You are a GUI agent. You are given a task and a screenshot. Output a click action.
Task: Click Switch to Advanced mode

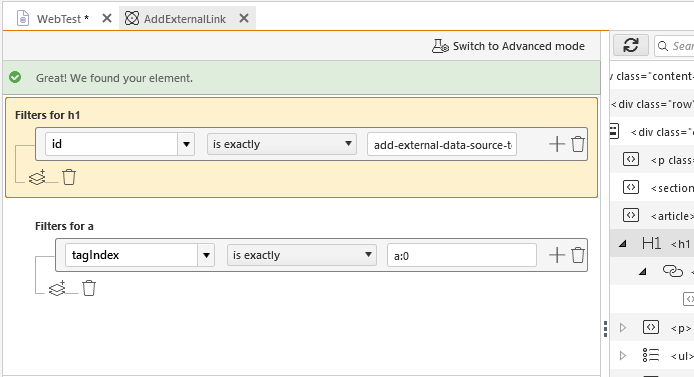click(x=509, y=46)
